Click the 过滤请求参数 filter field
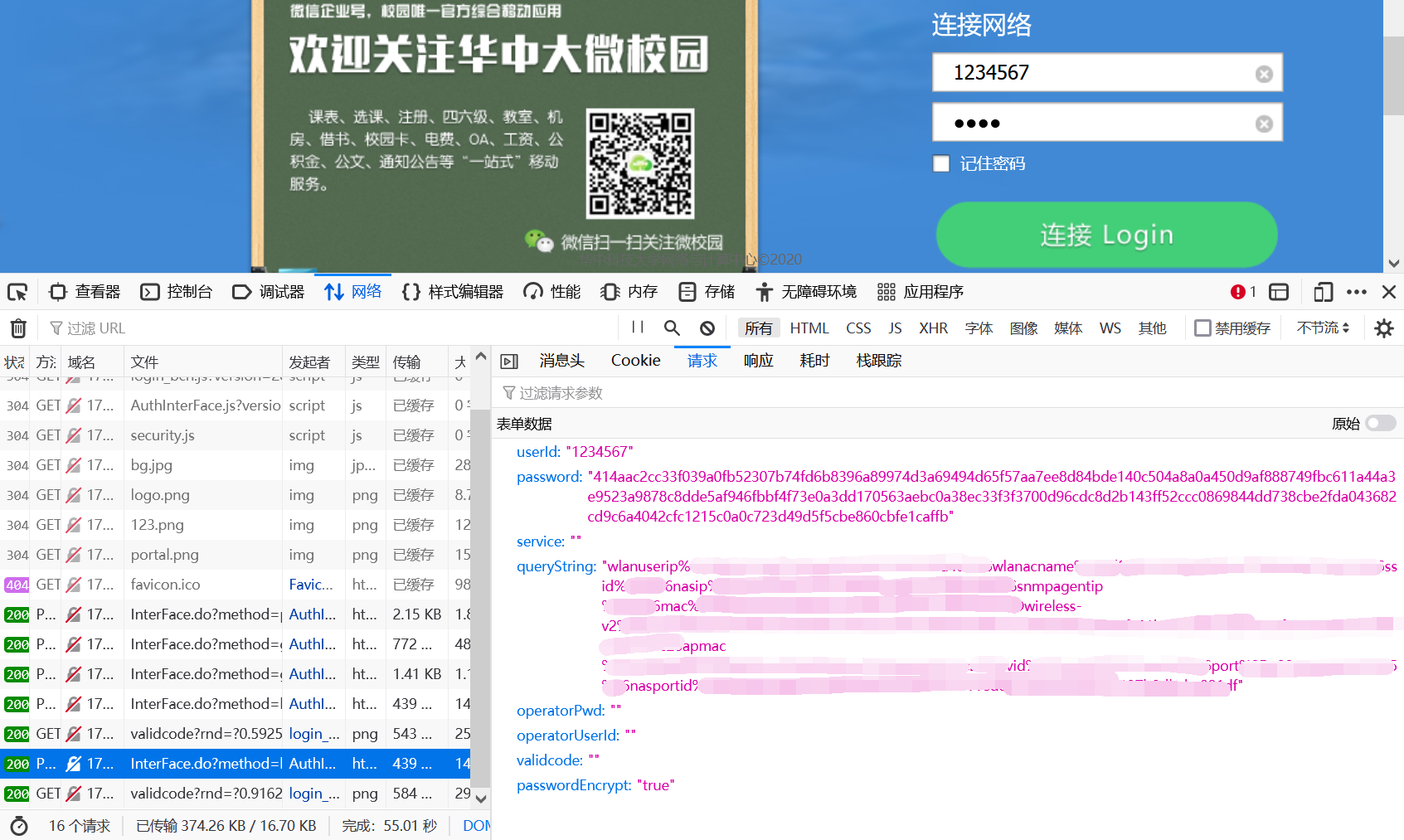The image size is (1404, 840). [x=947, y=393]
